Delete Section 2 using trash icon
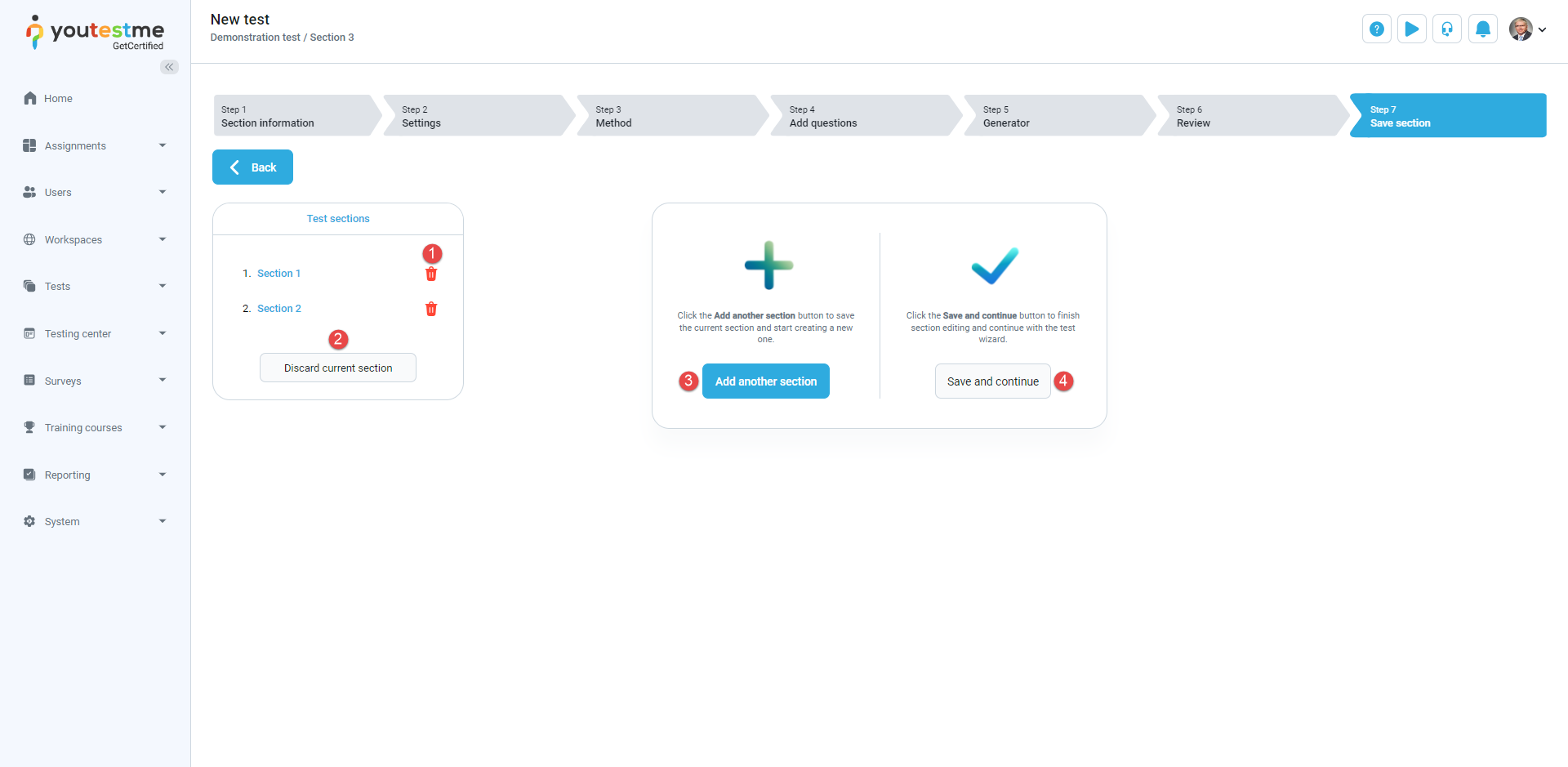1568x767 pixels. (x=431, y=309)
